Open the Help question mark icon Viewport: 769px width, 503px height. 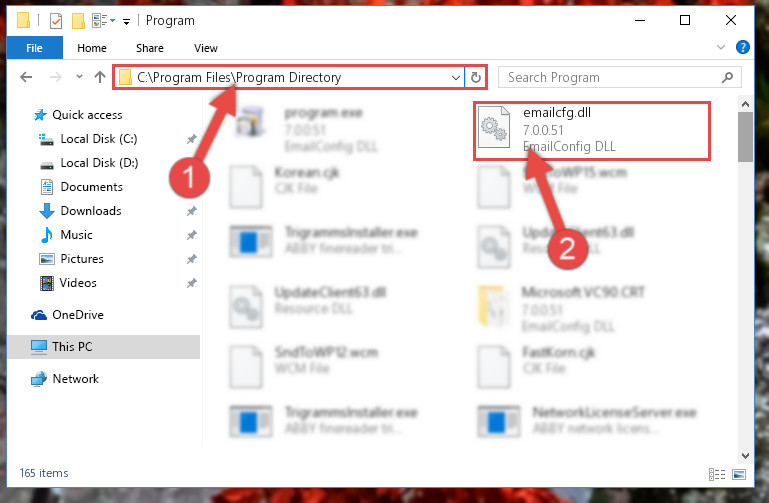pyautogui.click(x=743, y=47)
